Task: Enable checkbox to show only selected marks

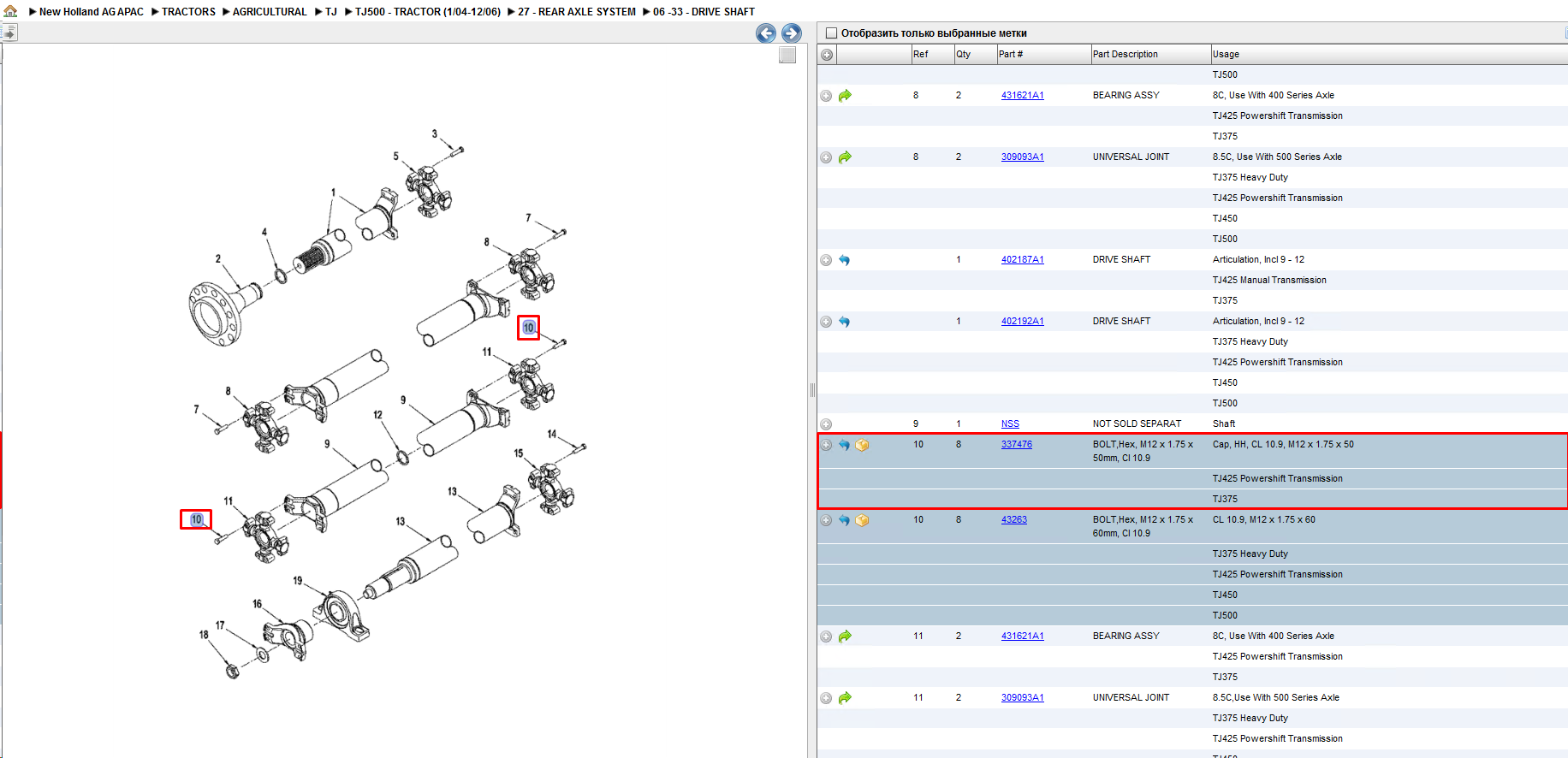Action: coord(831,33)
